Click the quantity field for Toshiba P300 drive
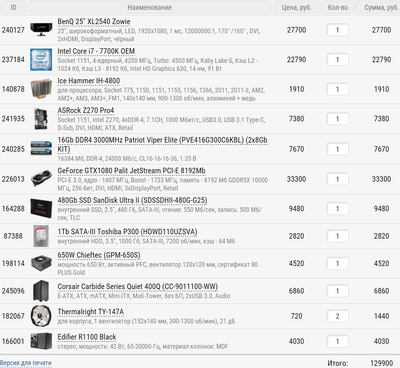 pos(337,236)
